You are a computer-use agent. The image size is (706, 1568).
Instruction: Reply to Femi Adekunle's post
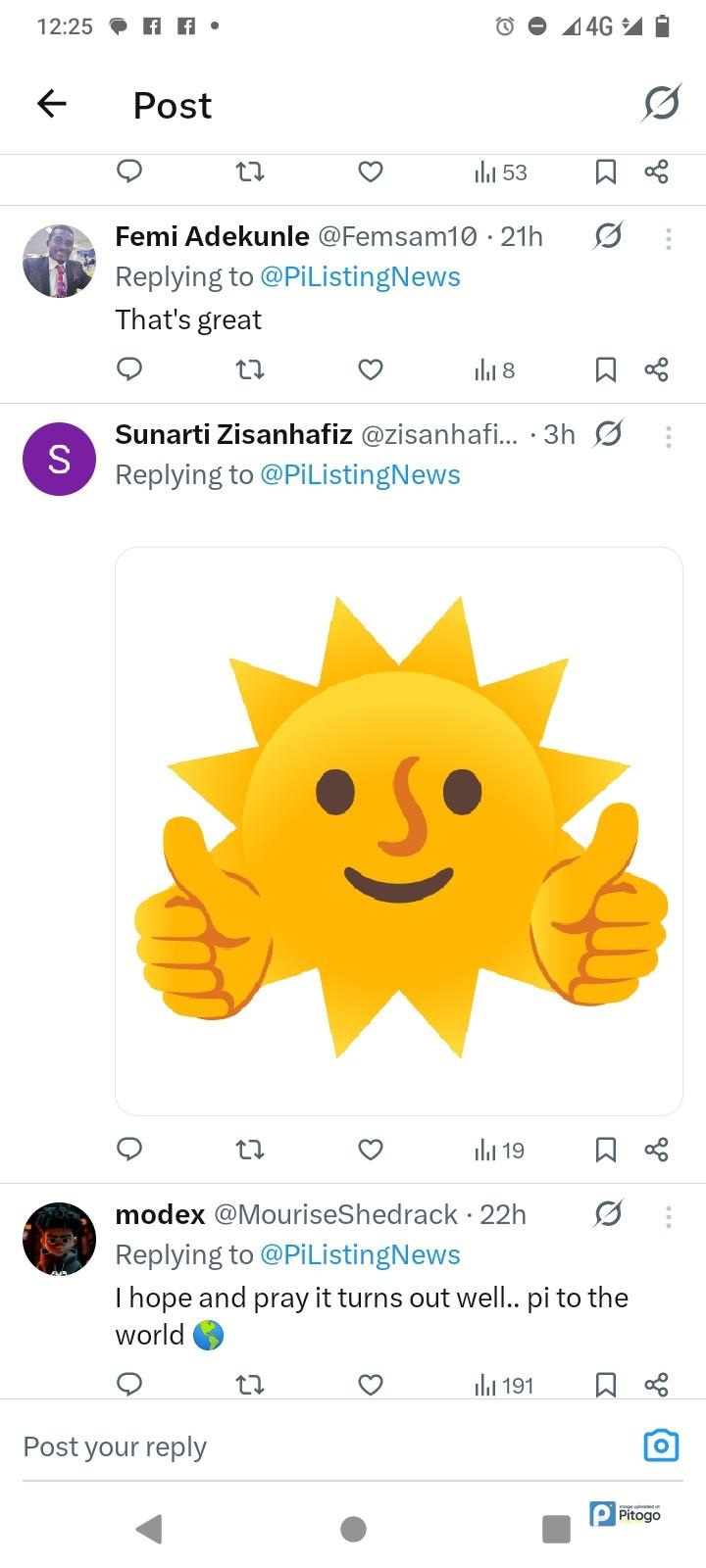tap(129, 369)
